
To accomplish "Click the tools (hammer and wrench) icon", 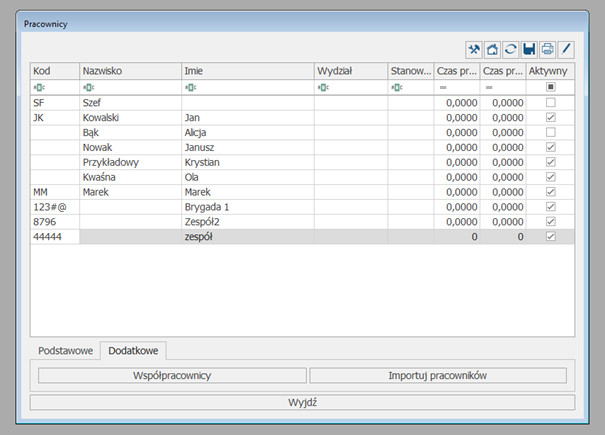I will pyautogui.click(x=474, y=49).
